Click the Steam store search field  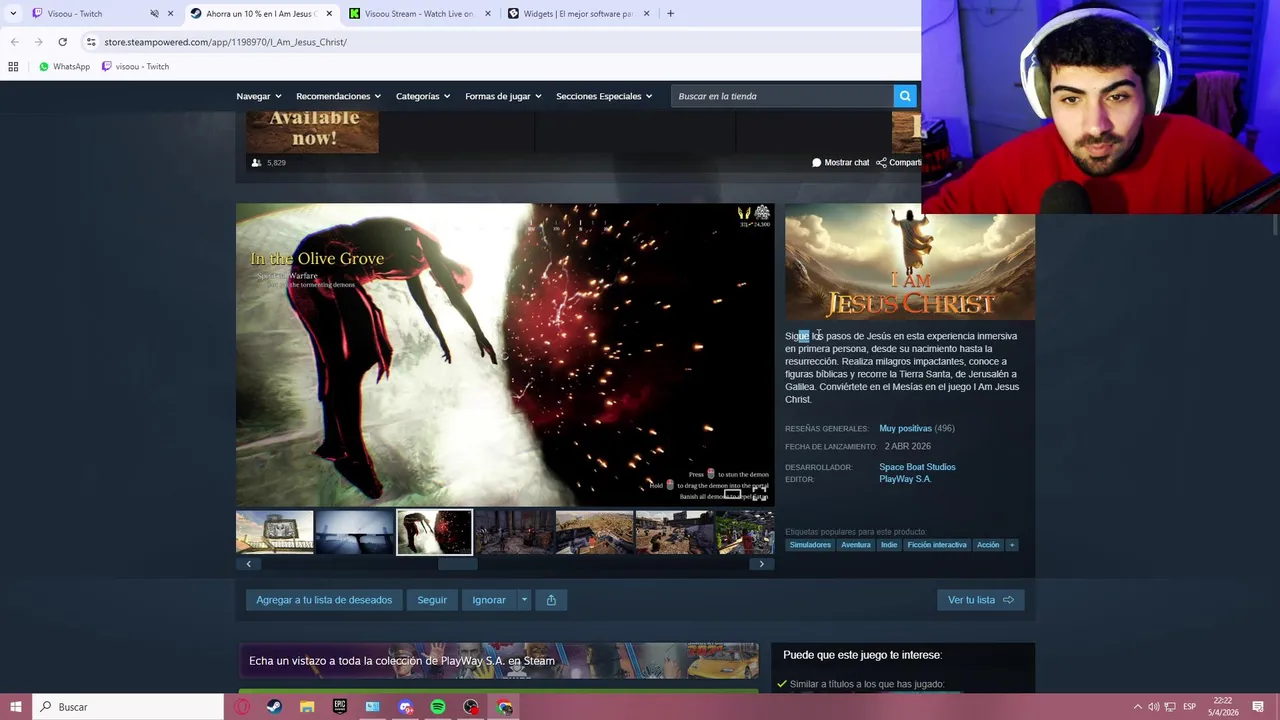[x=782, y=96]
